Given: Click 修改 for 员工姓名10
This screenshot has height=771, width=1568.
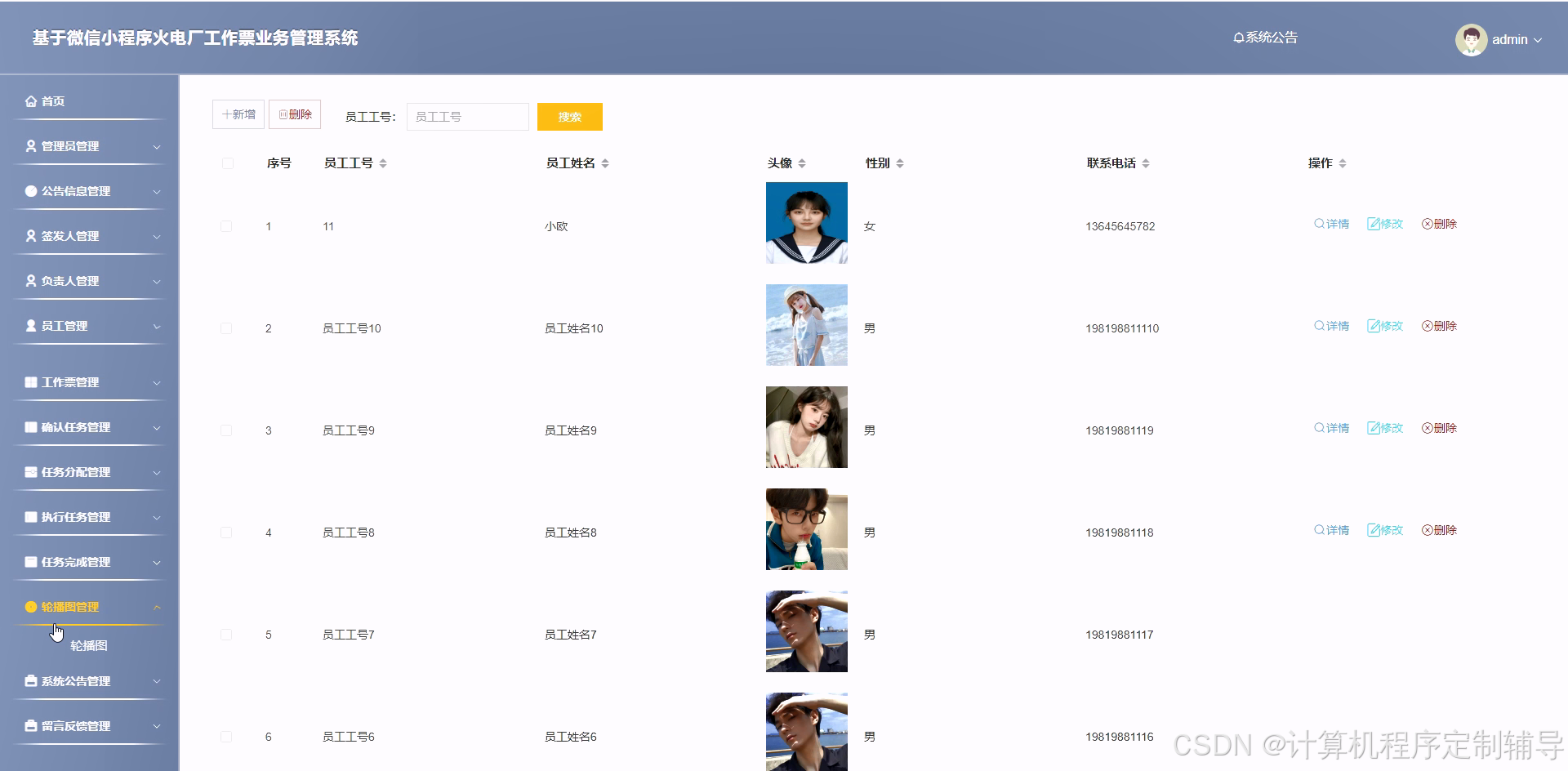Looking at the screenshot, I should point(1385,326).
